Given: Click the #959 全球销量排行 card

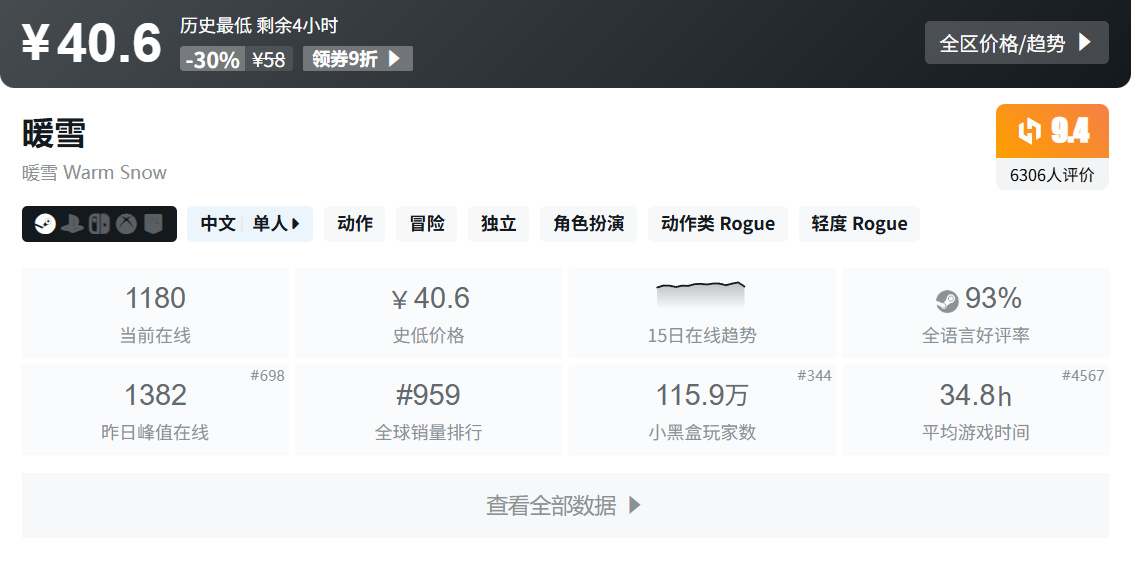Looking at the screenshot, I should (x=428, y=410).
